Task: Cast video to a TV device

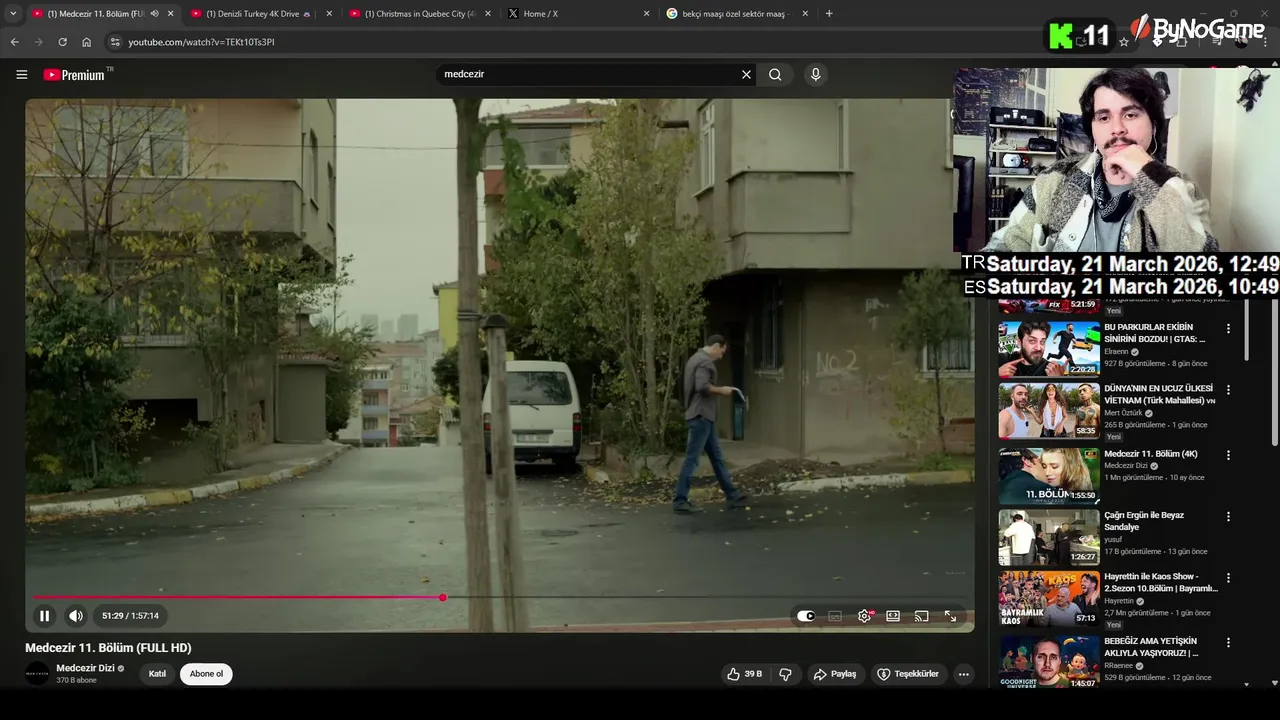Action: pyautogui.click(x=922, y=616)
